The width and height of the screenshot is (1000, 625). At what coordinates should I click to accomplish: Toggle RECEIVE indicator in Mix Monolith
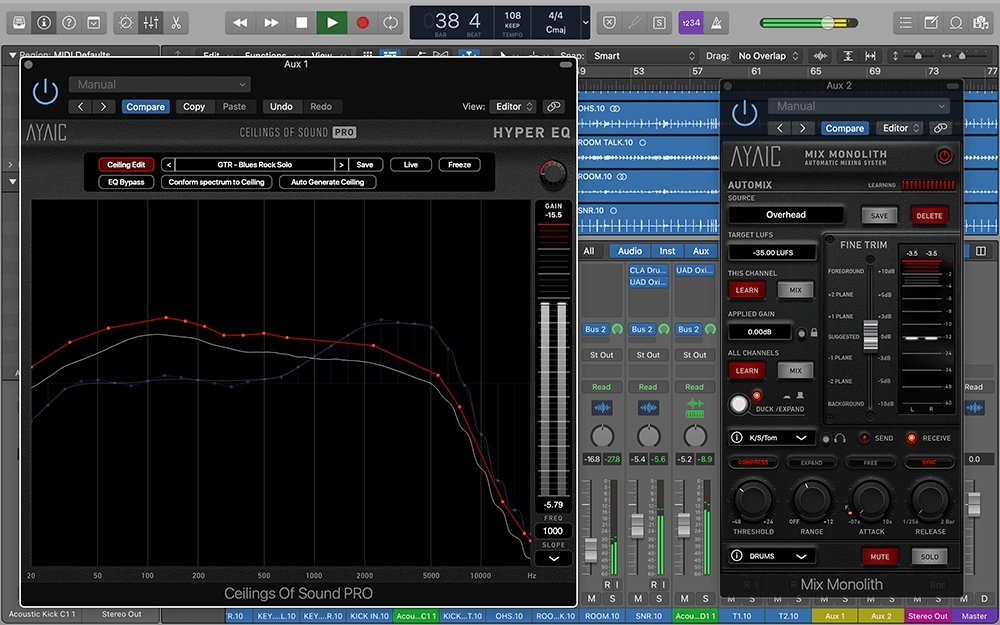click(x=911, y=438)
